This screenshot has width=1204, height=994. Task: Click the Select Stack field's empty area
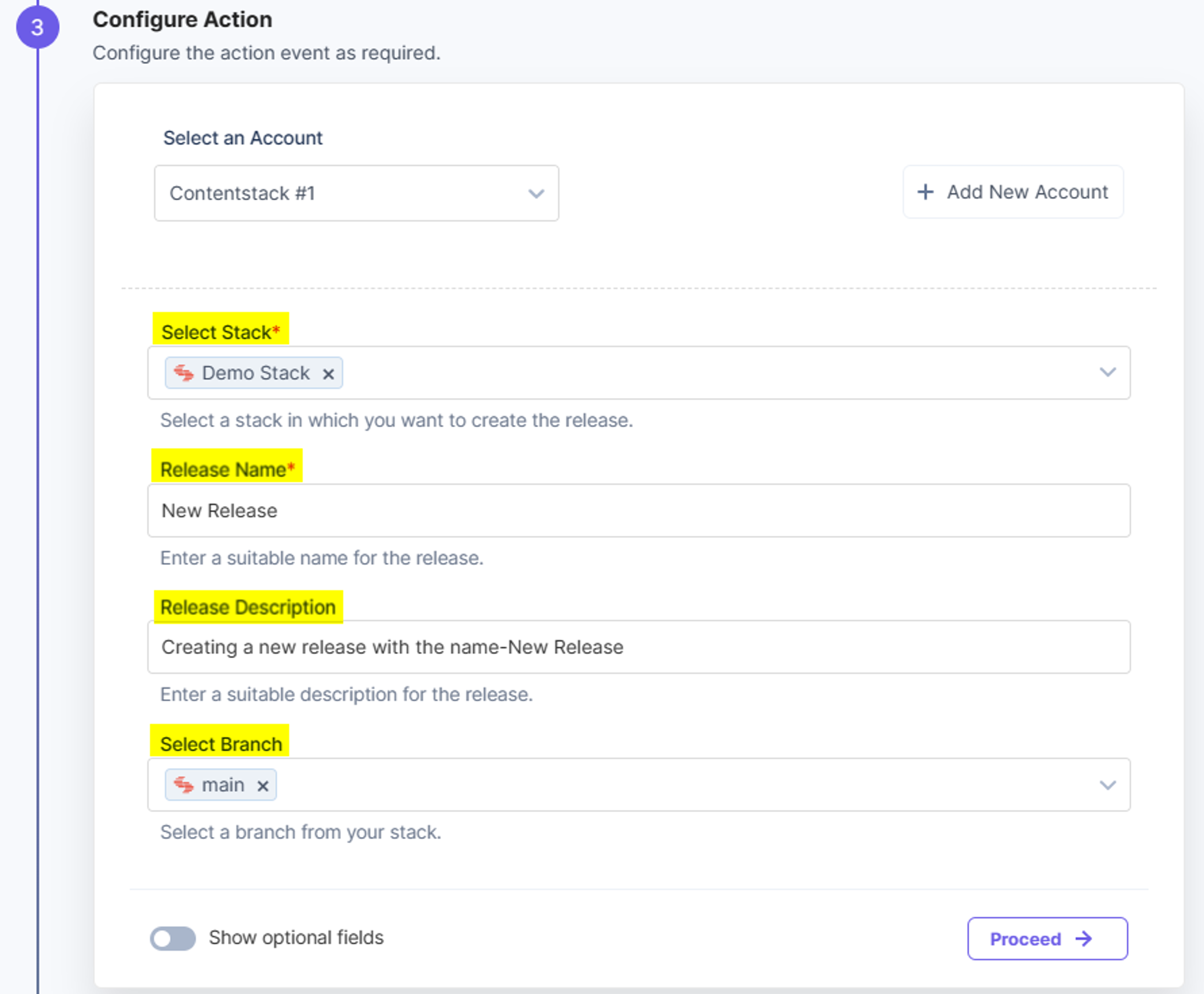coord(716,373)
